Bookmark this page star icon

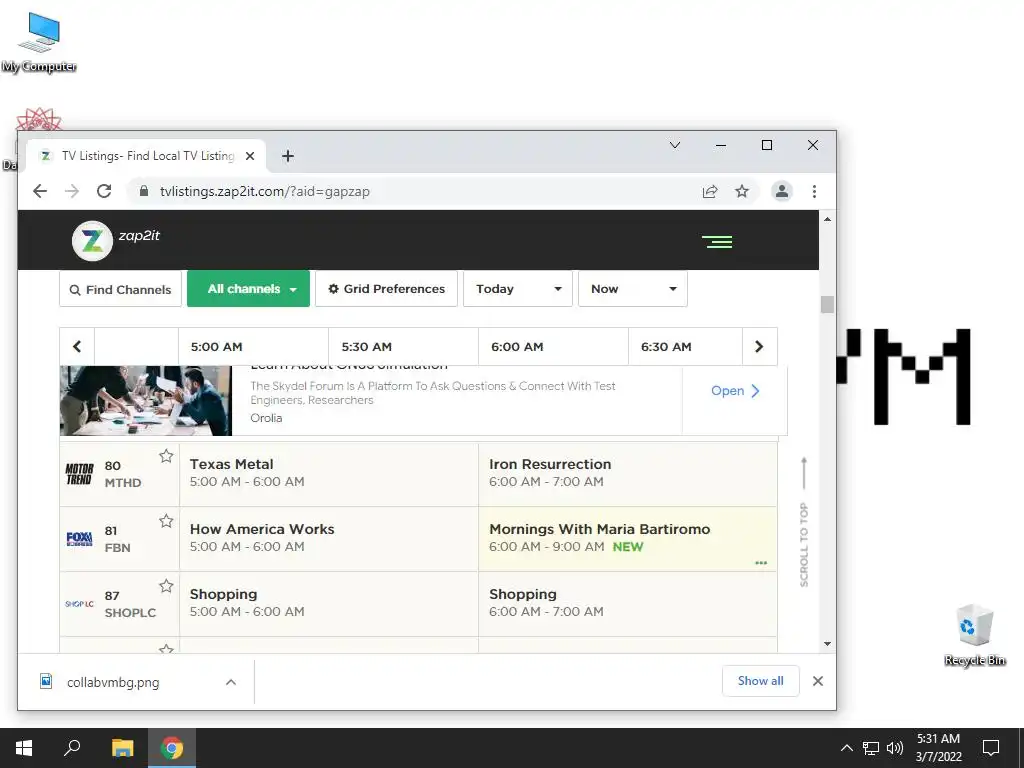742,191
